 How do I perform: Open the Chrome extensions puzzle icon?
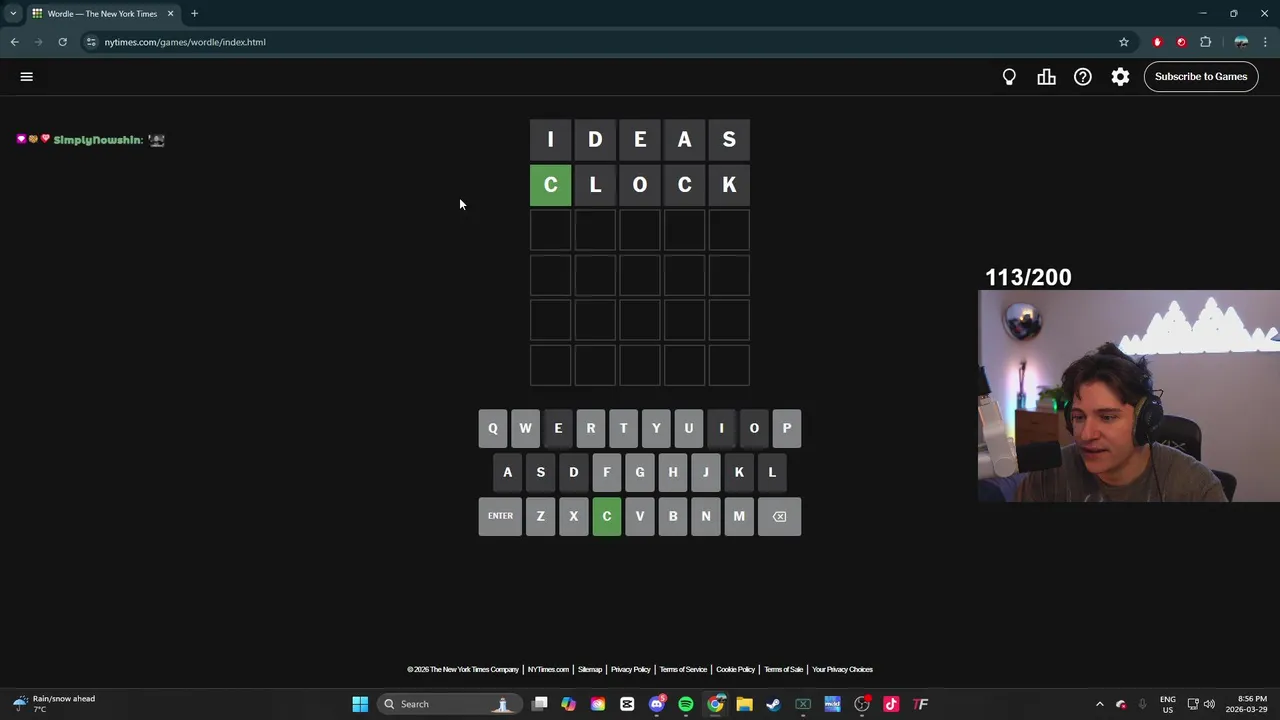[1205, 42]
